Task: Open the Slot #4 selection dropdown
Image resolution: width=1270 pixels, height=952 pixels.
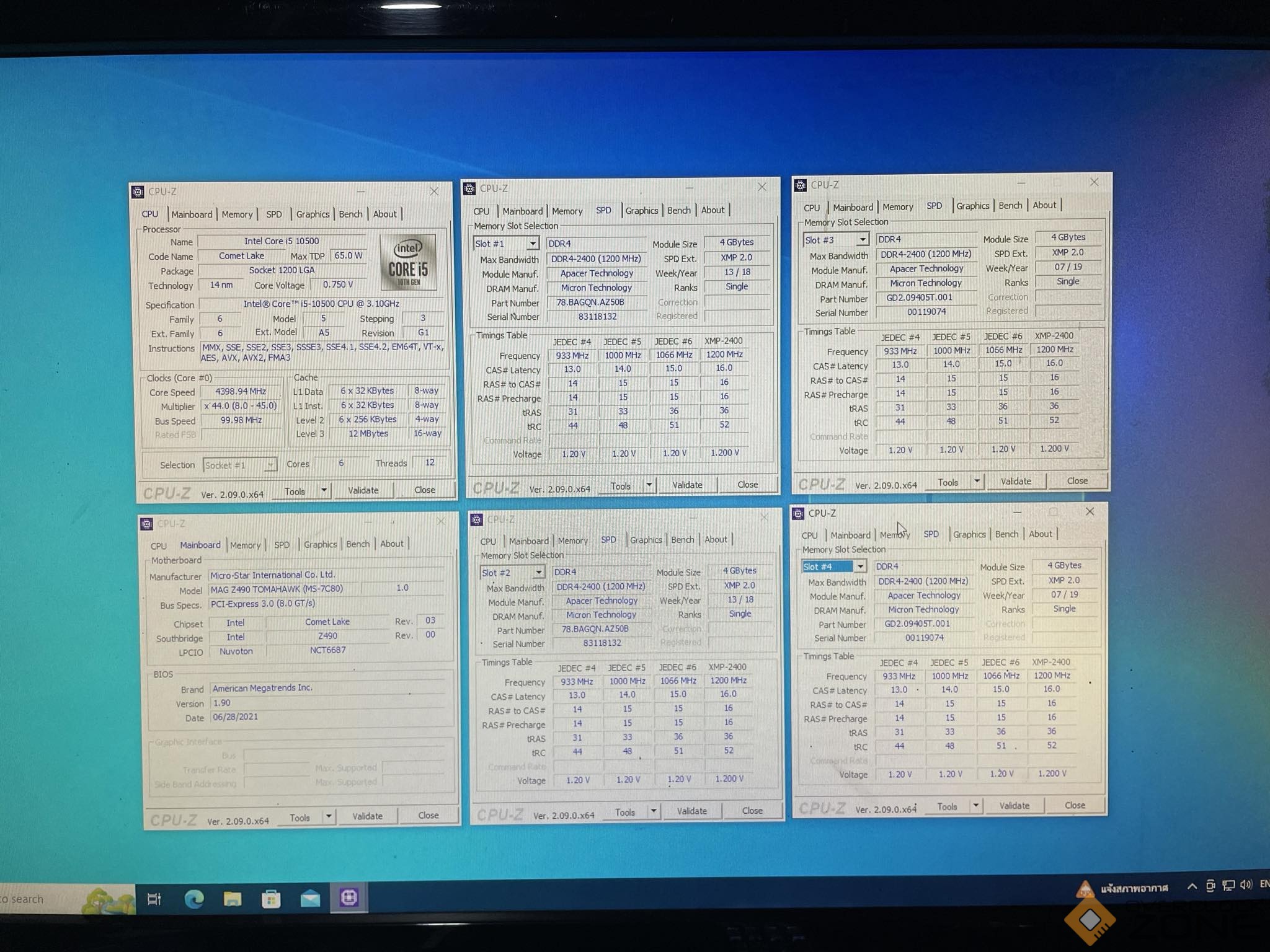Action: coord(859,566)
